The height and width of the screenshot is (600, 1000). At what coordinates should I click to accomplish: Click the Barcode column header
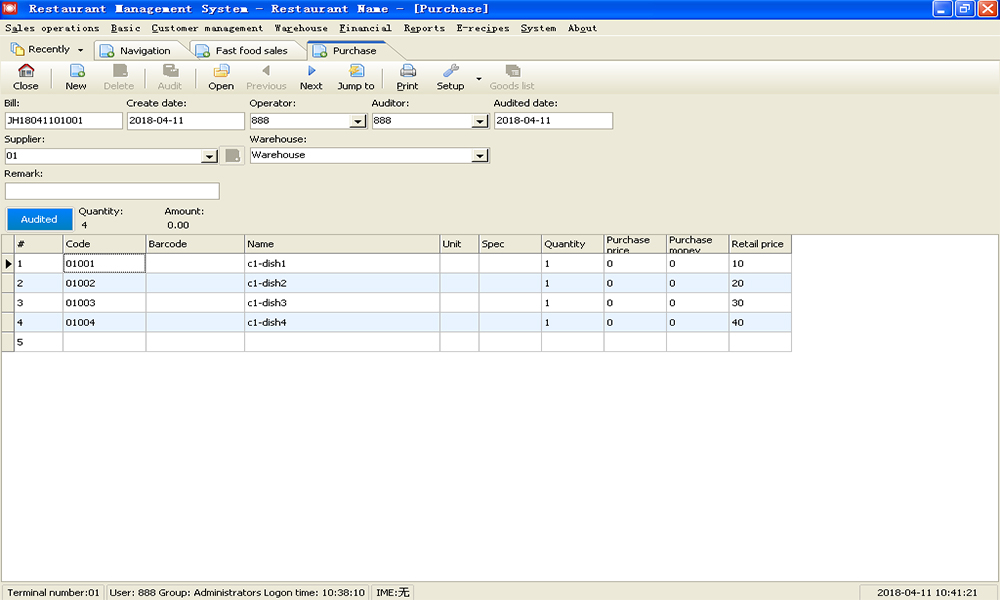[195, 244]
